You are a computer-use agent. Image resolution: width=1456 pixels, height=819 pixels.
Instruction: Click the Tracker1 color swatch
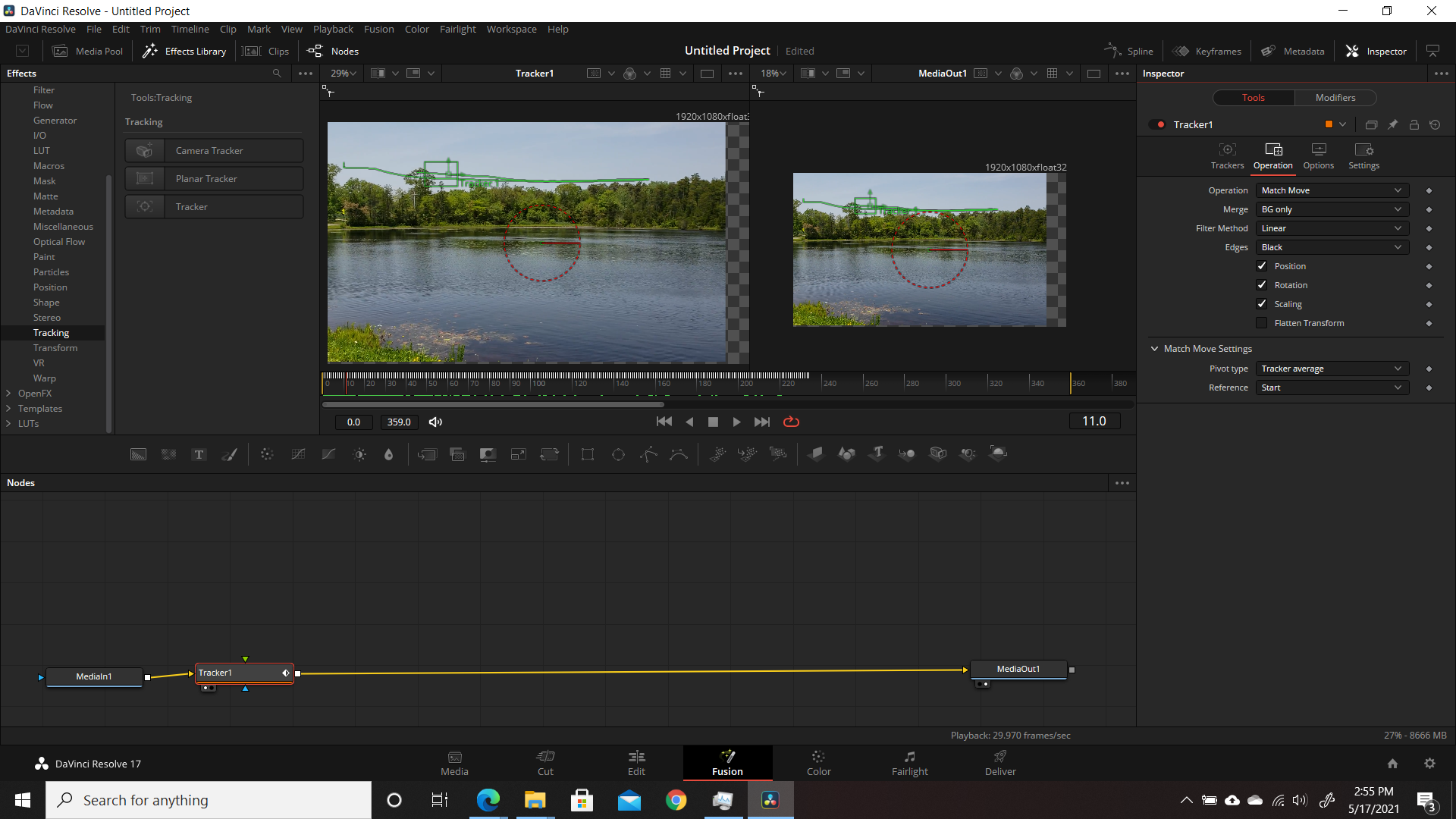(x=1329, y=124)
